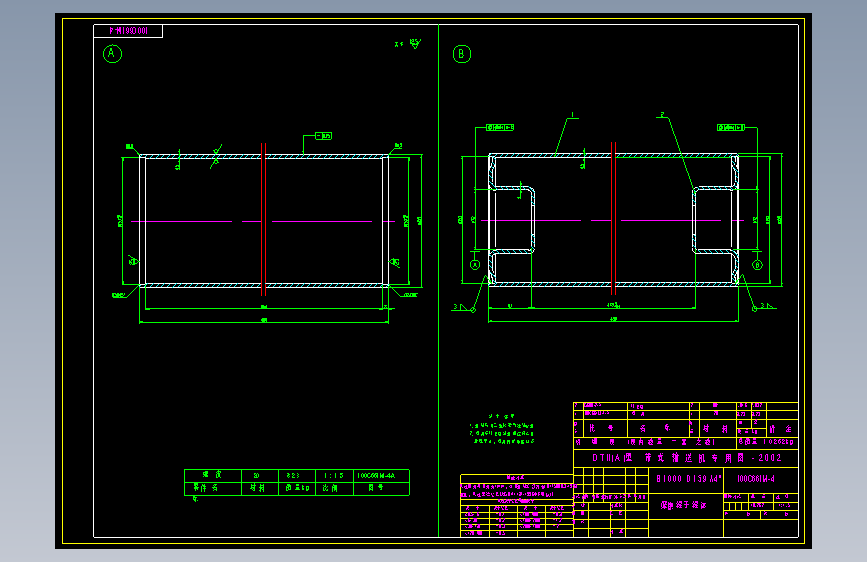
Task: Select the right tolerance frame above view B
Action: 730,127
